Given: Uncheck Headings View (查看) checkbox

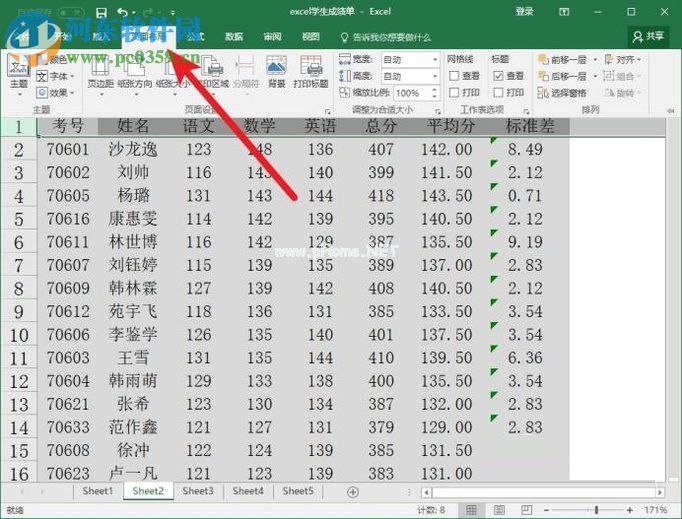Looking at the screenshot, I should click(498, 76).
